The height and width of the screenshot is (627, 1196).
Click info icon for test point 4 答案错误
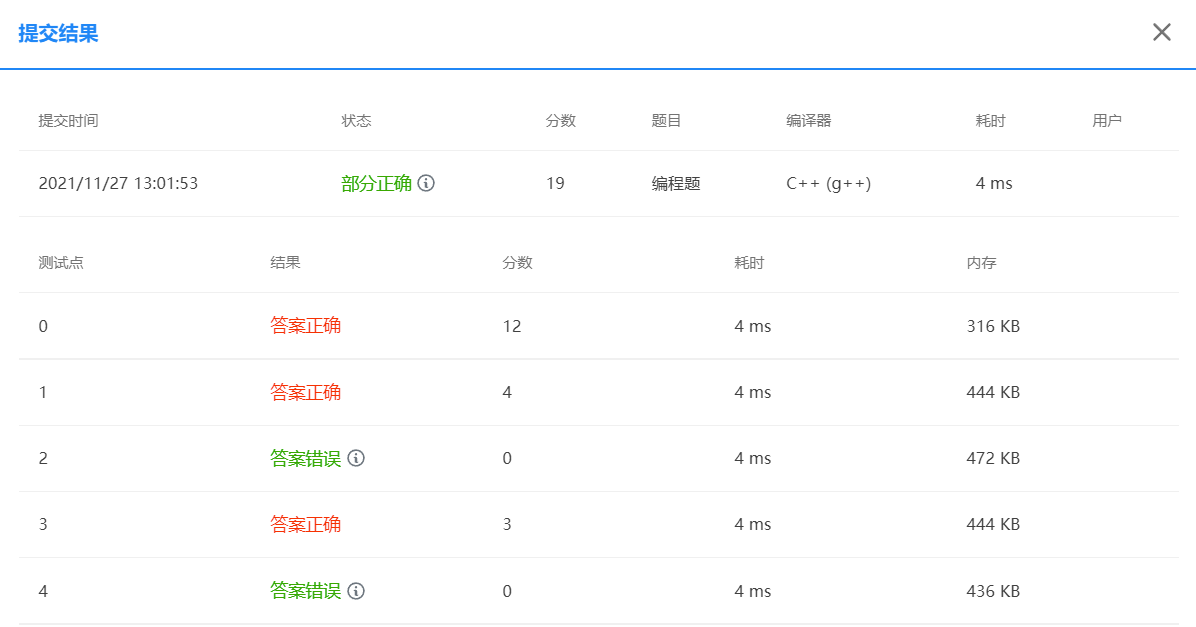[x=356, y=591]
